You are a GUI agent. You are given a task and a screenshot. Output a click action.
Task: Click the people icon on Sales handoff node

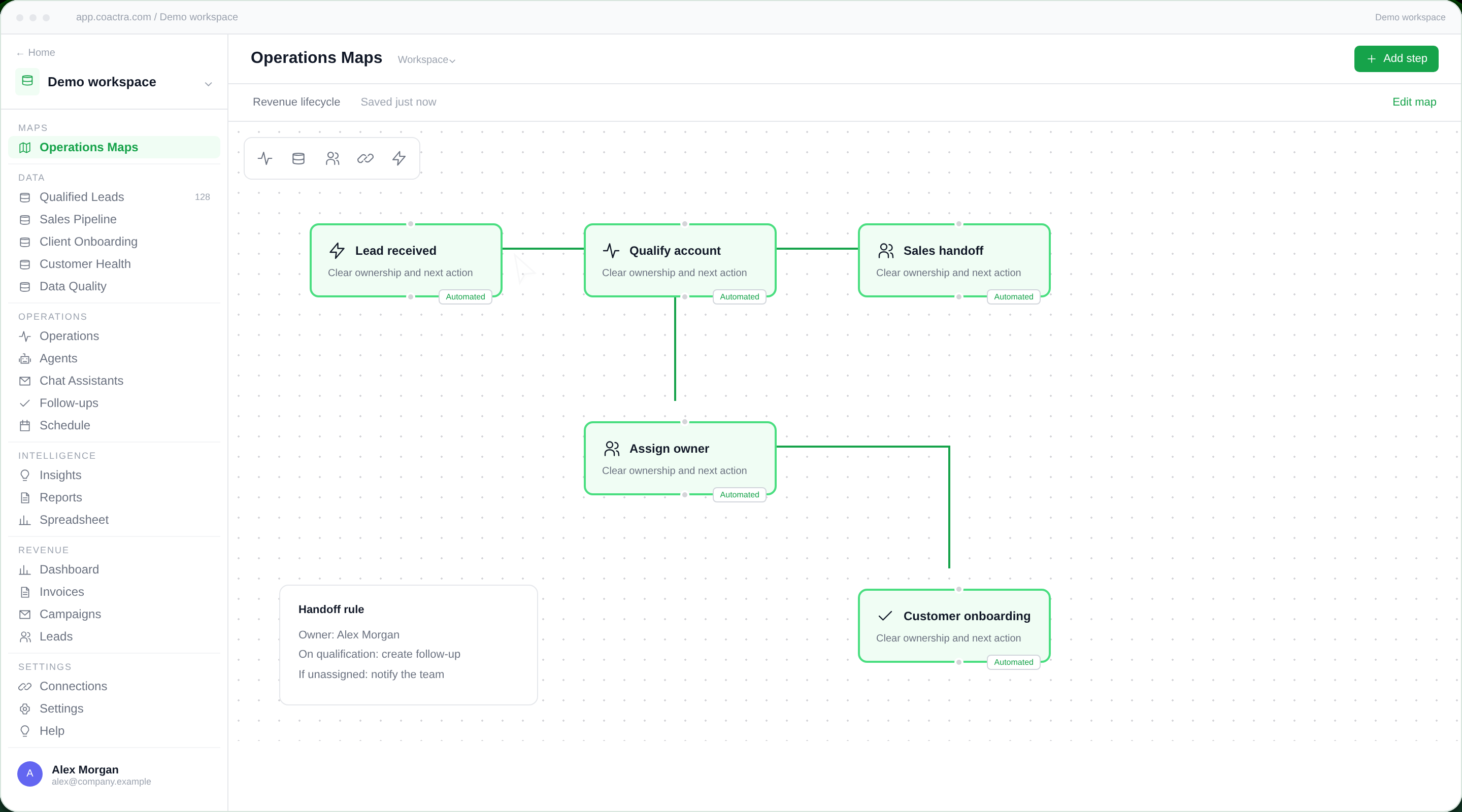(x=885, y=250)
